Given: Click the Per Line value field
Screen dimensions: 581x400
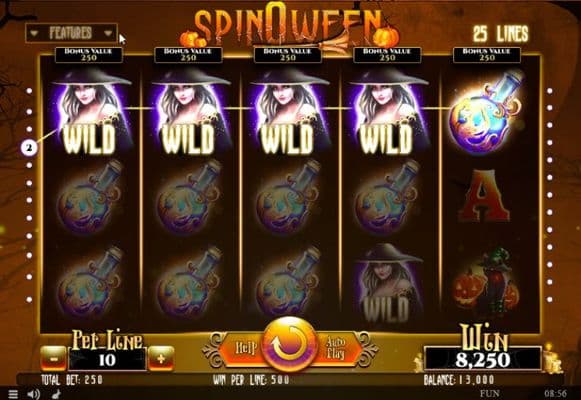Looking at the screenshot, I should pos(107,359).
